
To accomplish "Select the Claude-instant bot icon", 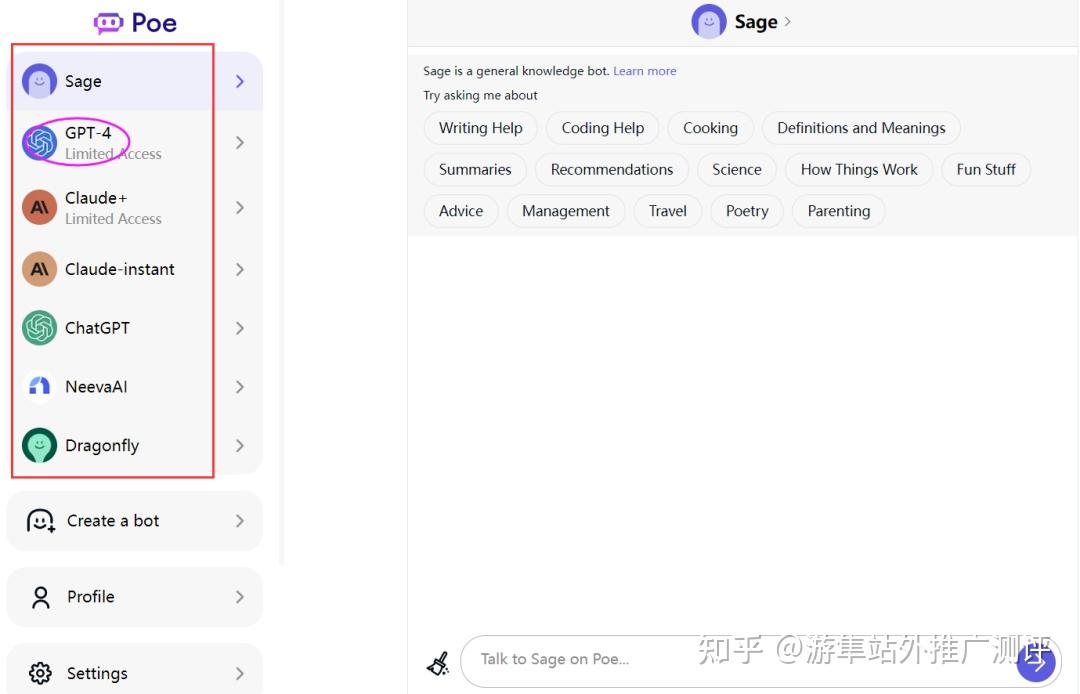I will click(x=37, y=268).
